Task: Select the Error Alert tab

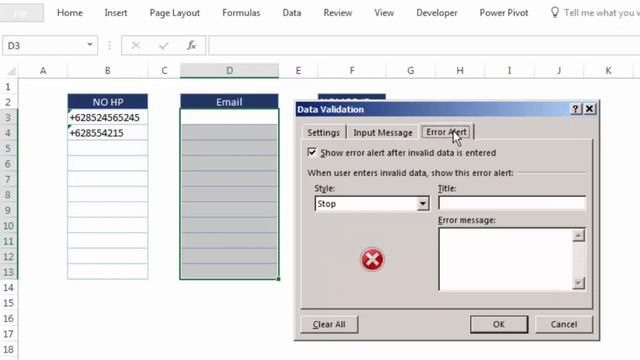Action: (x=447, y=132)
